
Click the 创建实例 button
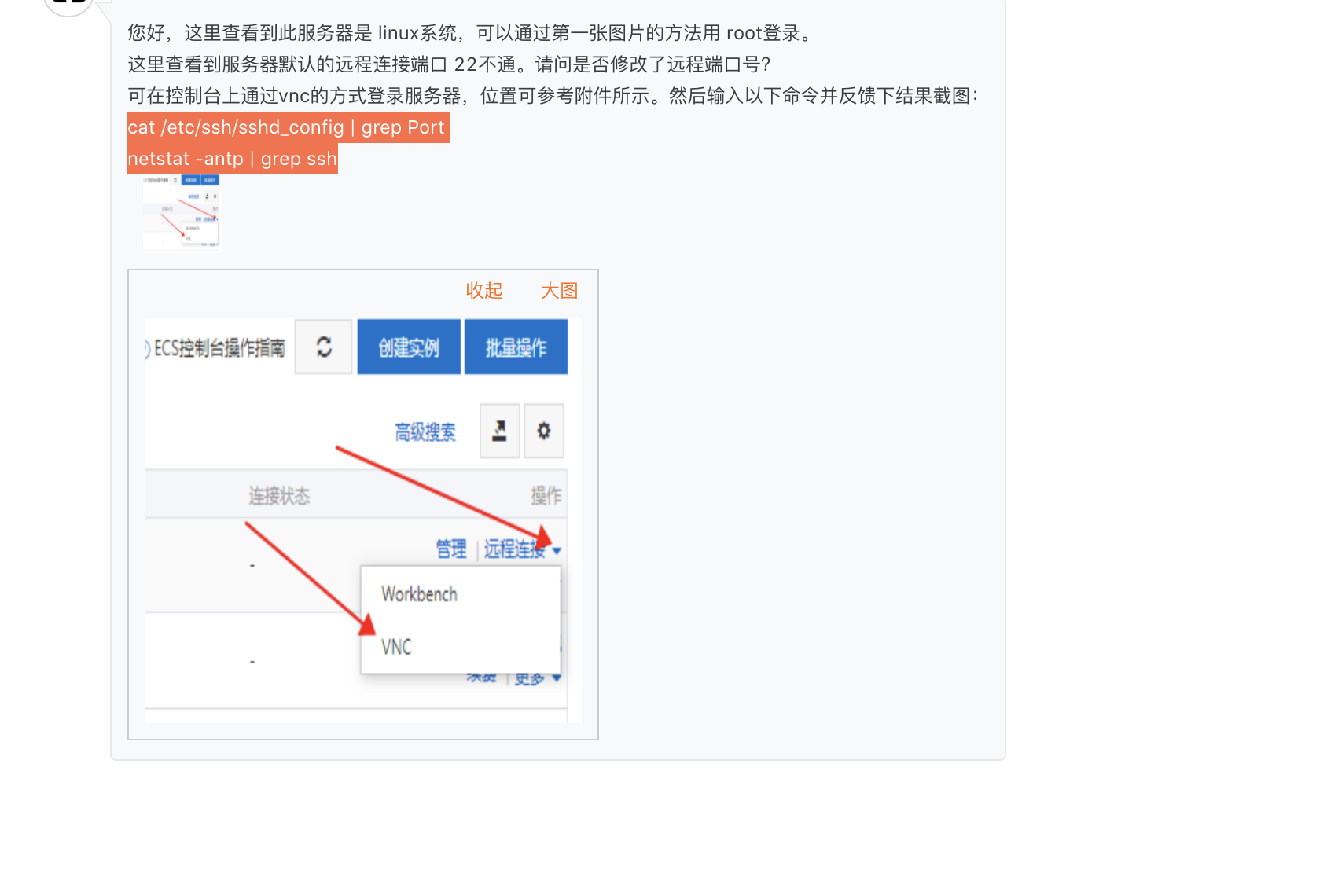pyautogui.click(x=408, y=346)
